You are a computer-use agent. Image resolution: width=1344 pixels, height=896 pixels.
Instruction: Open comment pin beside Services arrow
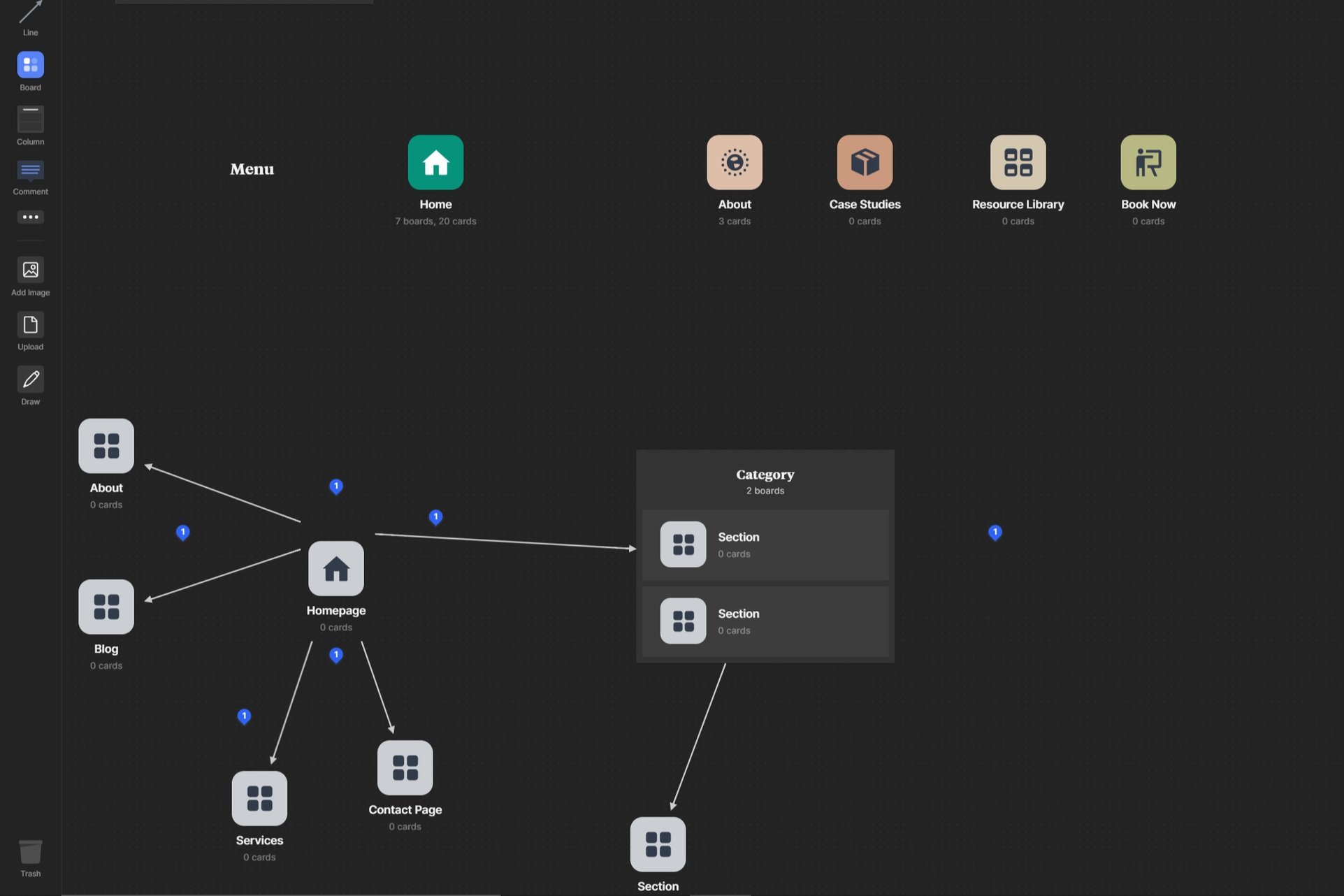tap(244, 716)
